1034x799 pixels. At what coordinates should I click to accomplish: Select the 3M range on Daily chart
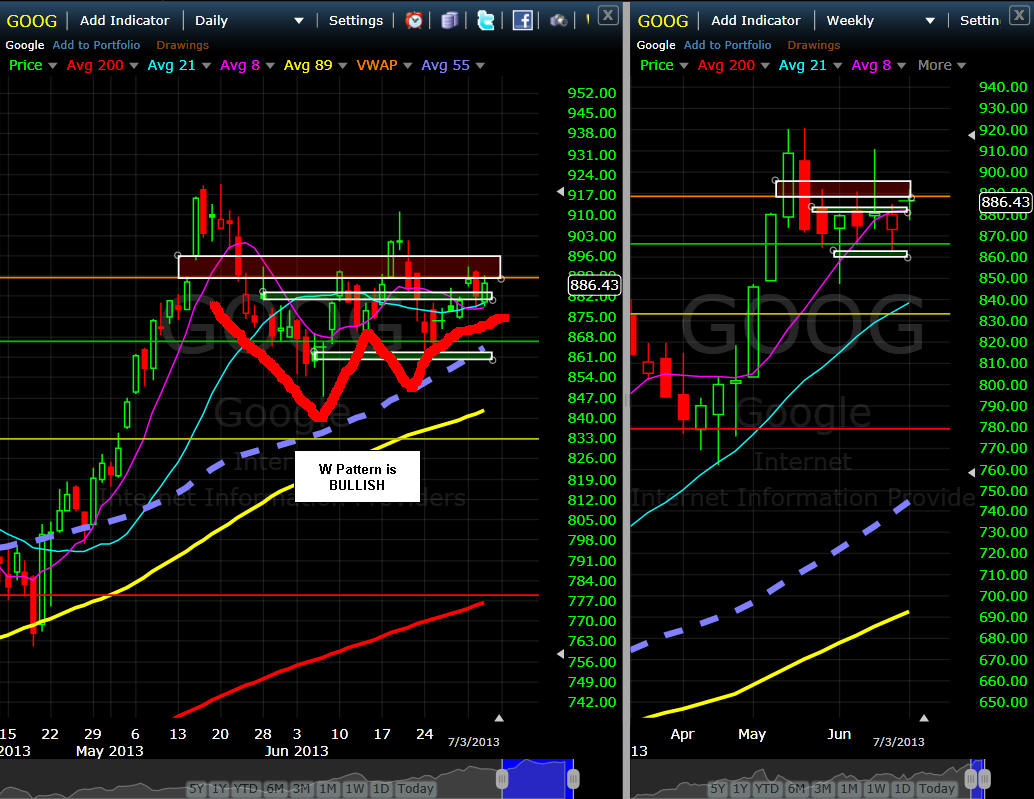point(301,788)
